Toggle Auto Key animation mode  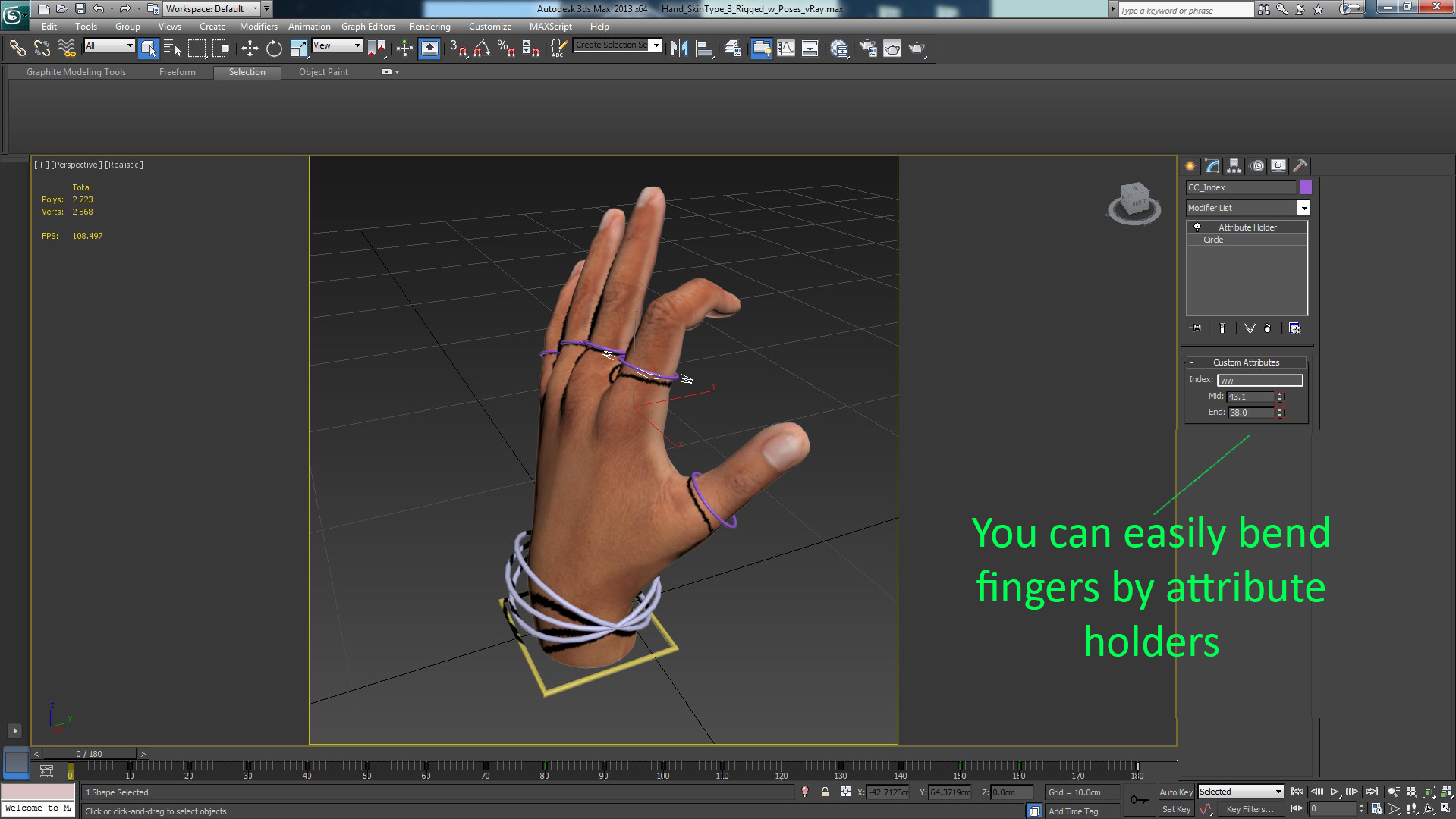click(x=1176, y=791)
